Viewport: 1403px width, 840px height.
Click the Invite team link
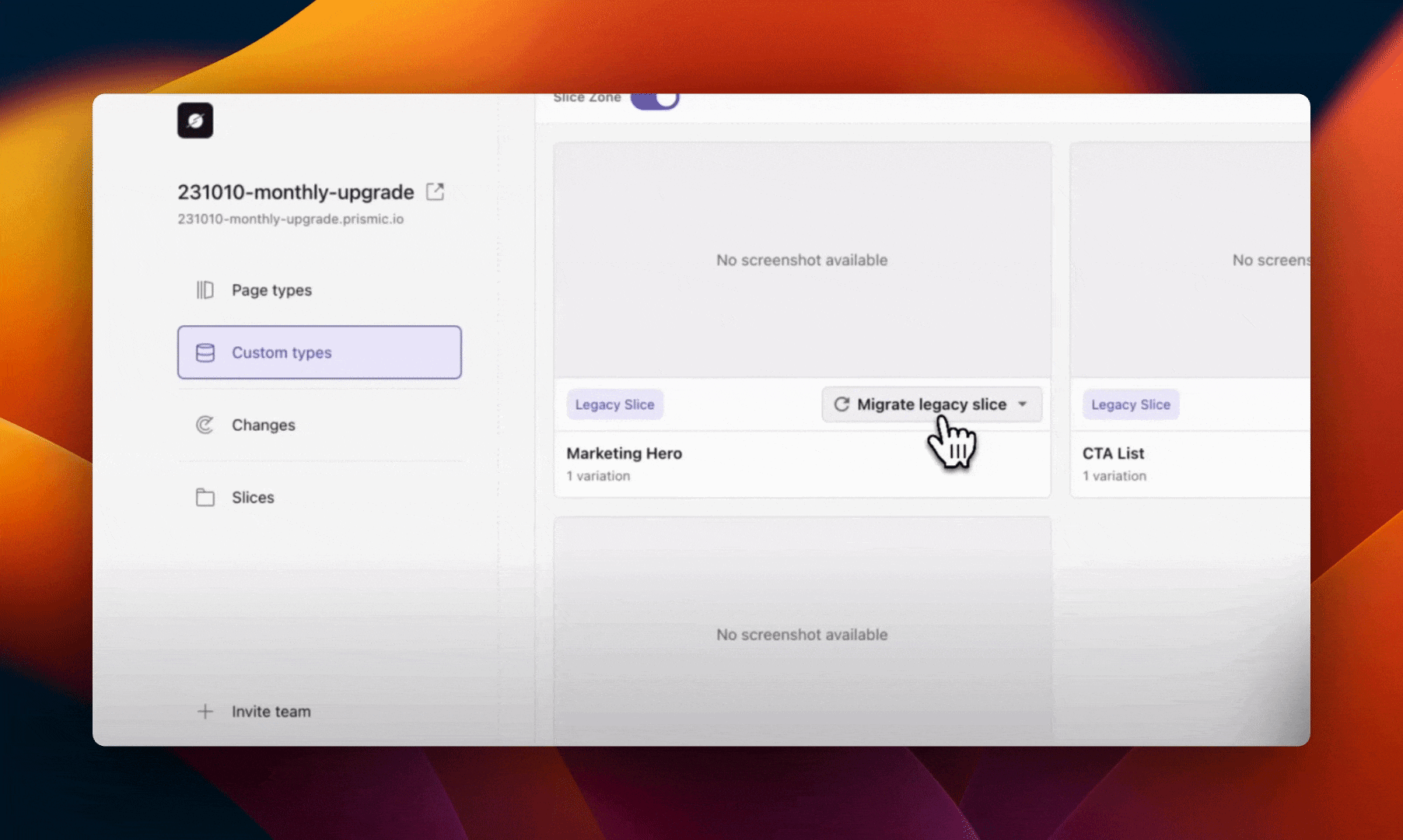pyautogui.click(x=269, y=711)
